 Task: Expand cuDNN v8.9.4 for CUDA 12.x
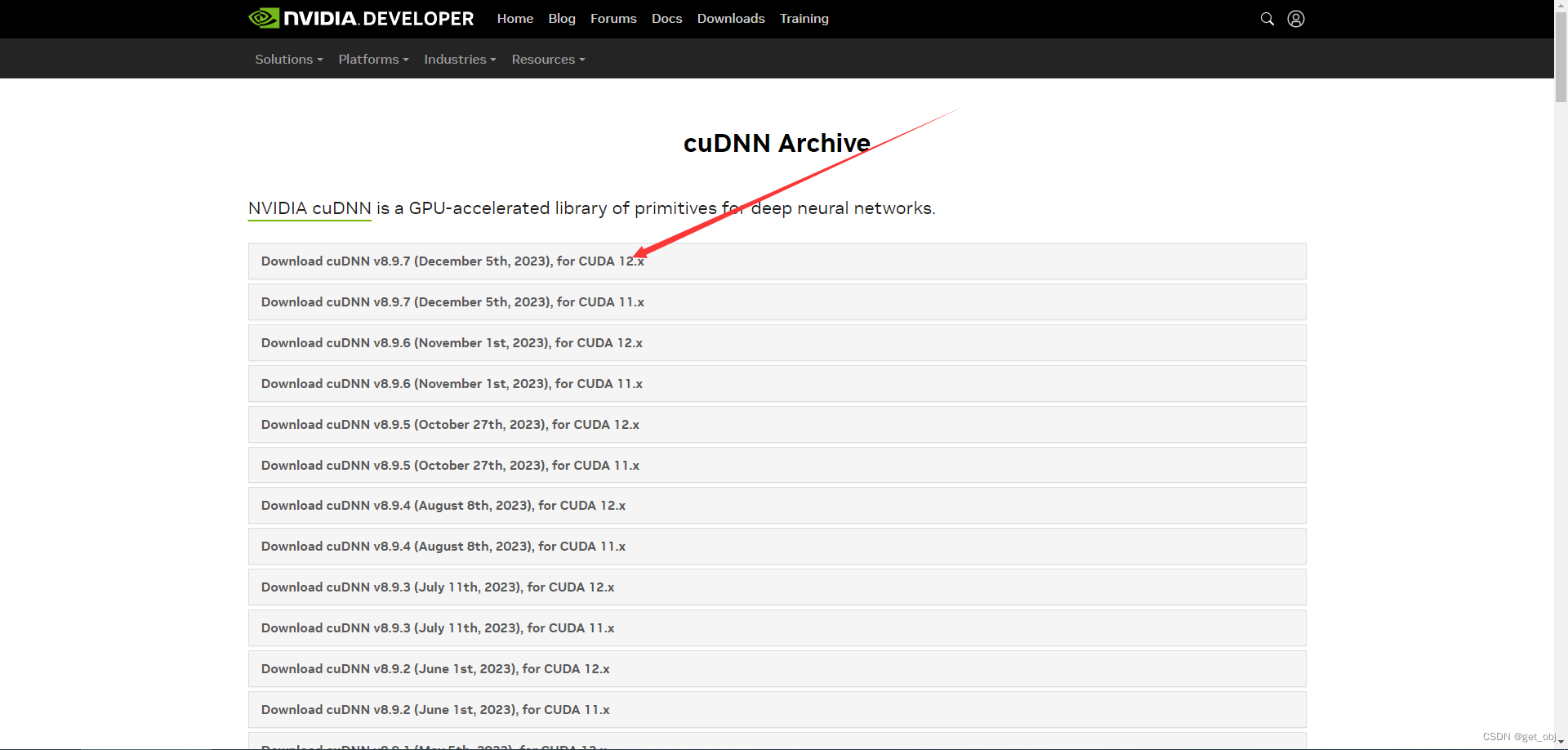777,506
